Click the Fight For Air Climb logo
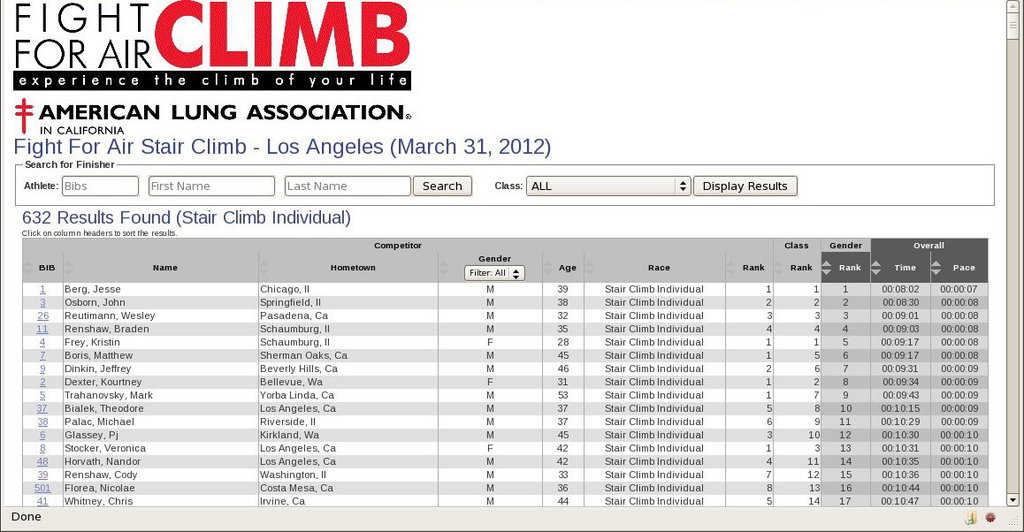 (x=212, y=45)
